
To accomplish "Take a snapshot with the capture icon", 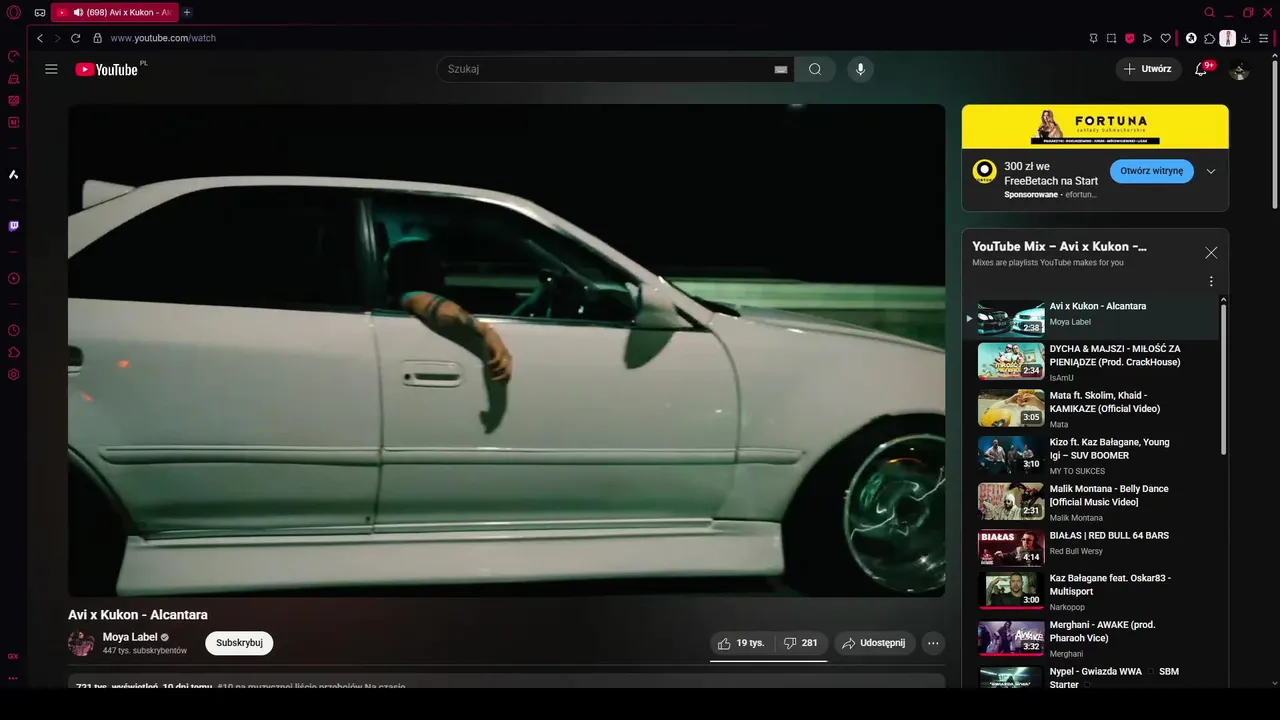I will tap(1111, 38).
